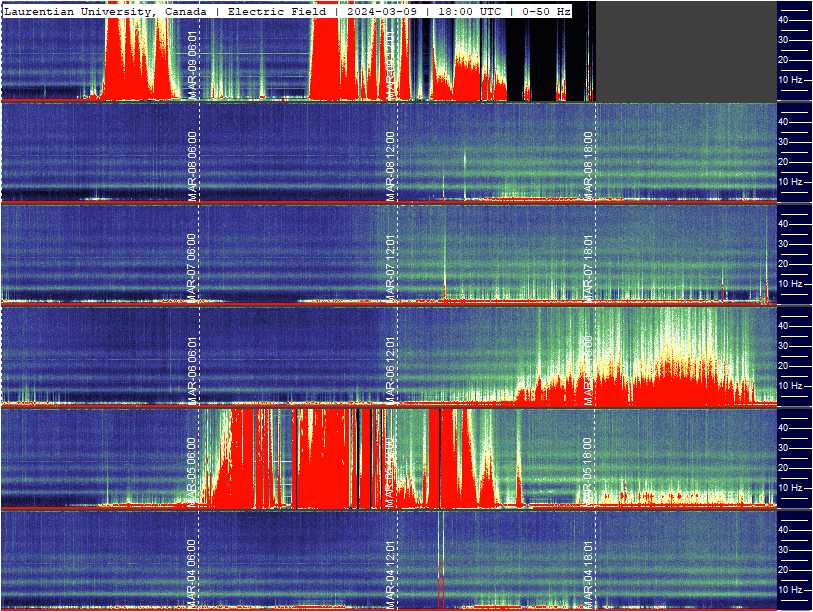Screen dimensions: 813x612
Task: Select the MAR-04 18:01 time marker
Action: pos(588,574)
